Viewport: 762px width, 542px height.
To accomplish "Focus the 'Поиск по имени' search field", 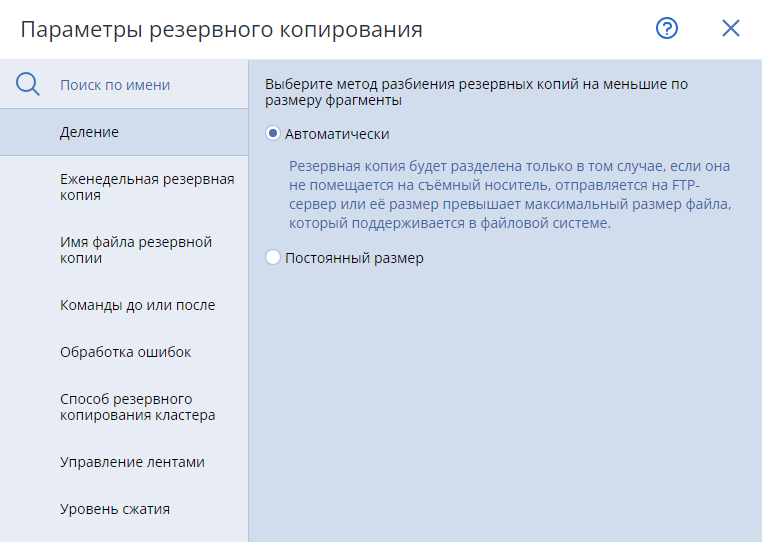I will (x=140, y=85).
